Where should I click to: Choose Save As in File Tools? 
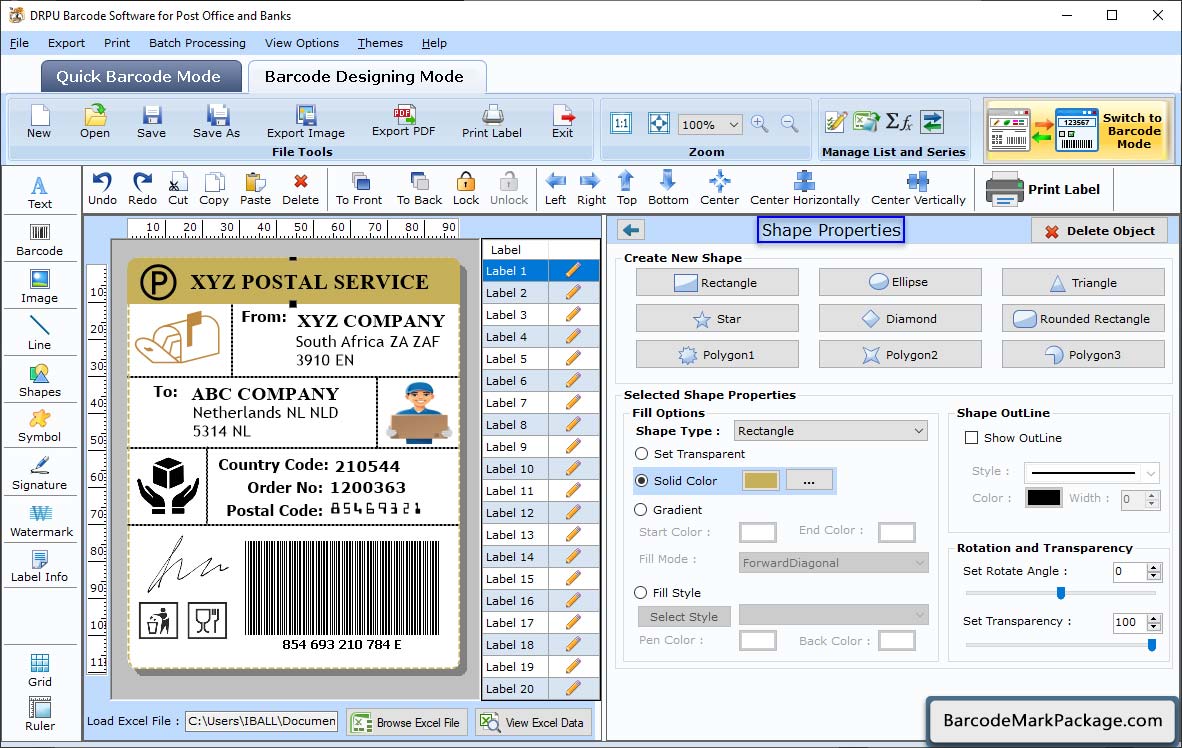[x=216, y=122]
